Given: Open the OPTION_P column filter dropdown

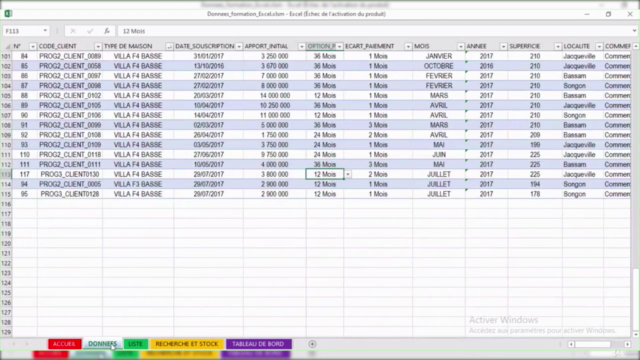Looking at the screenshot, I should pyautogui.click(x=339, y=47).
